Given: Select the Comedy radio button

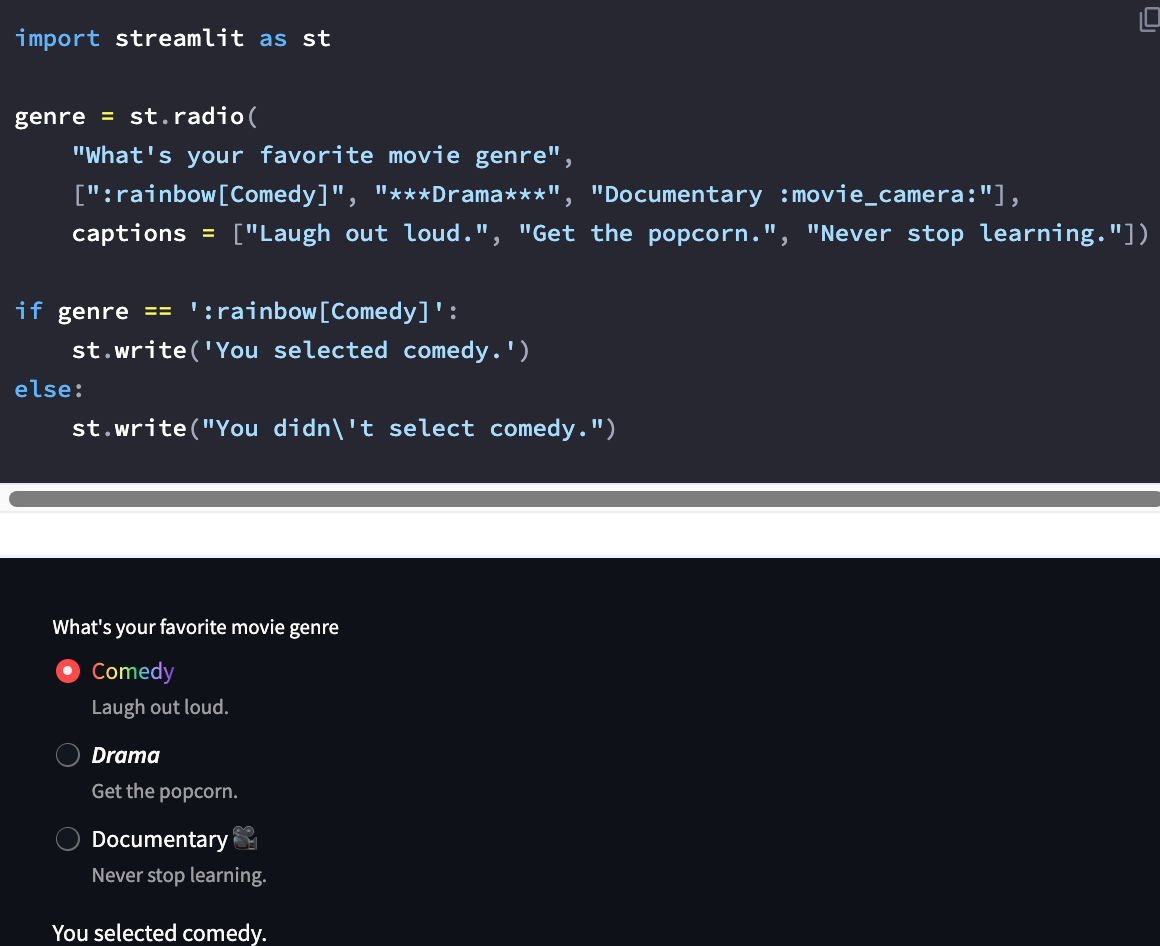Looking at the screenshot, I should 68,671.
